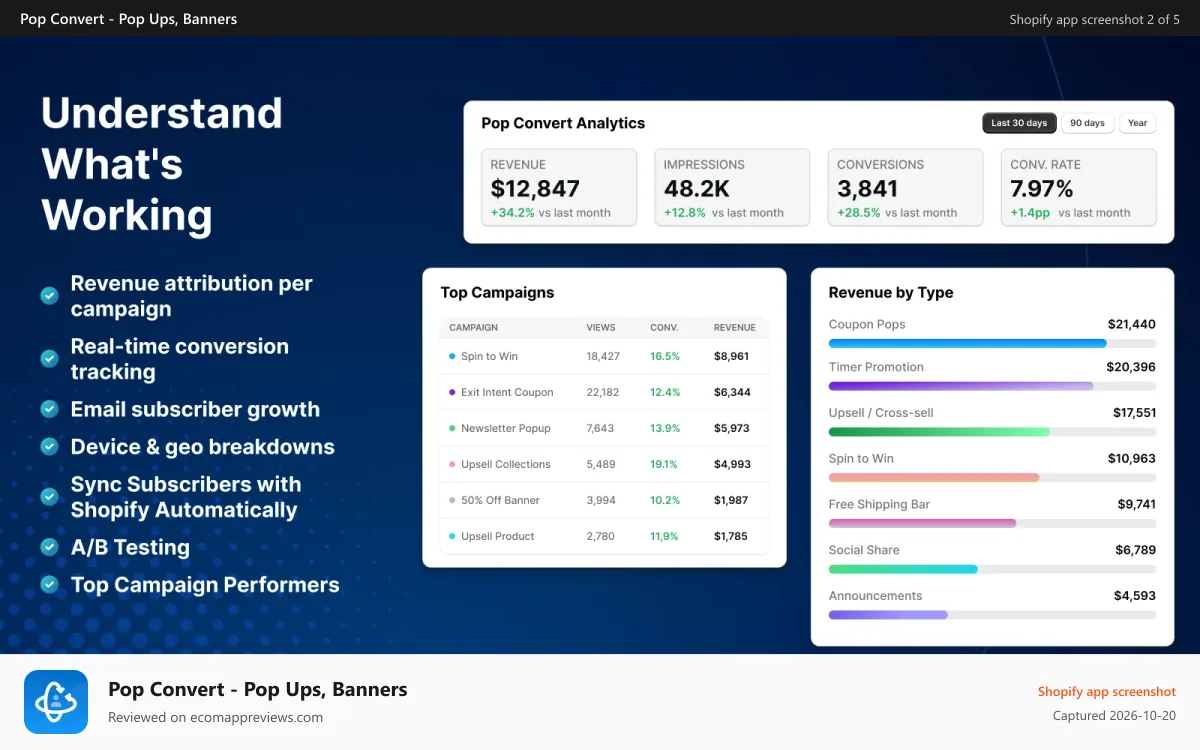
Task: Click the $4,593 Announcements amount
Action: tap(1135, 595)
